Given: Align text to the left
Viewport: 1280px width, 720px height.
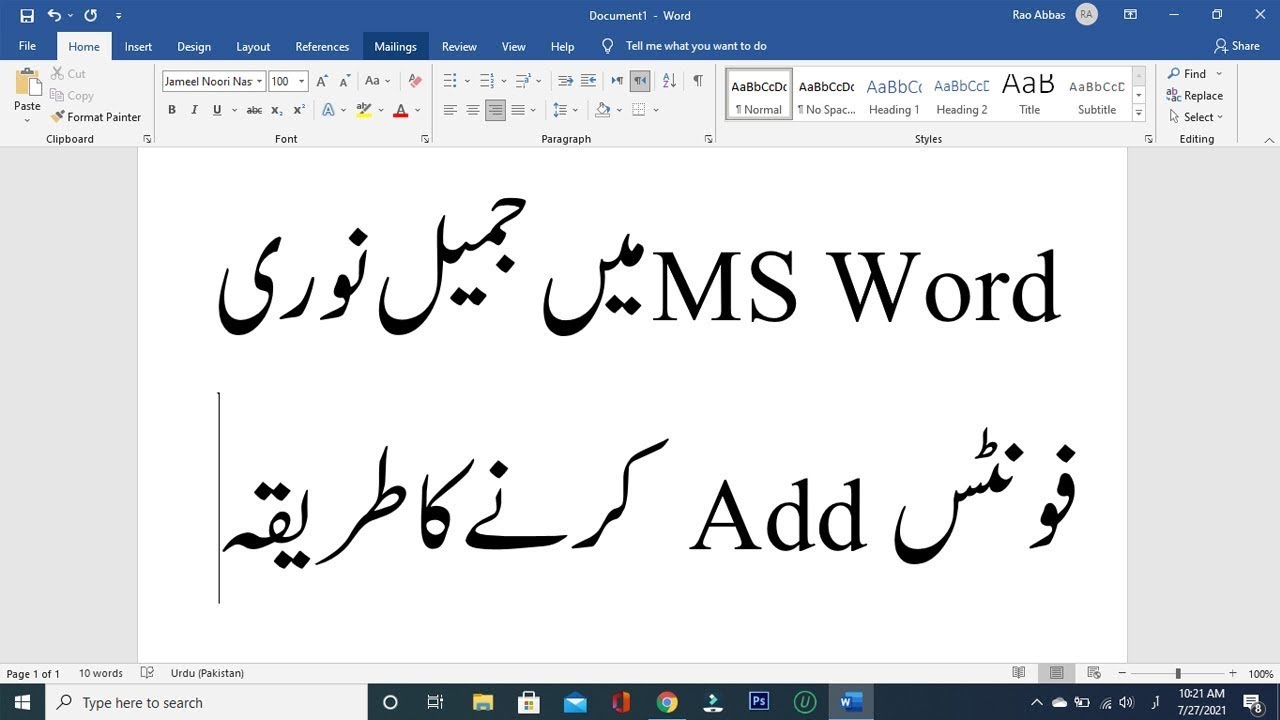Looking at the screenshot, I should 450,110.
